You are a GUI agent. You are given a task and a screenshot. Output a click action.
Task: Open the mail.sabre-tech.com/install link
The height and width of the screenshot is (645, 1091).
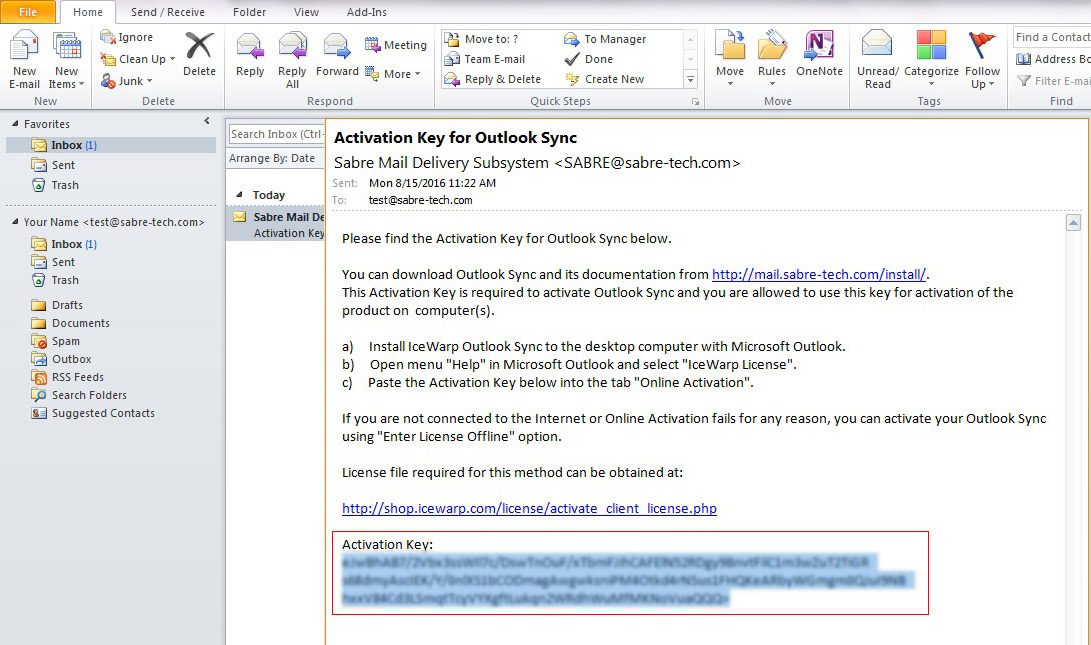pyautogui.click(x=818, y=274)
